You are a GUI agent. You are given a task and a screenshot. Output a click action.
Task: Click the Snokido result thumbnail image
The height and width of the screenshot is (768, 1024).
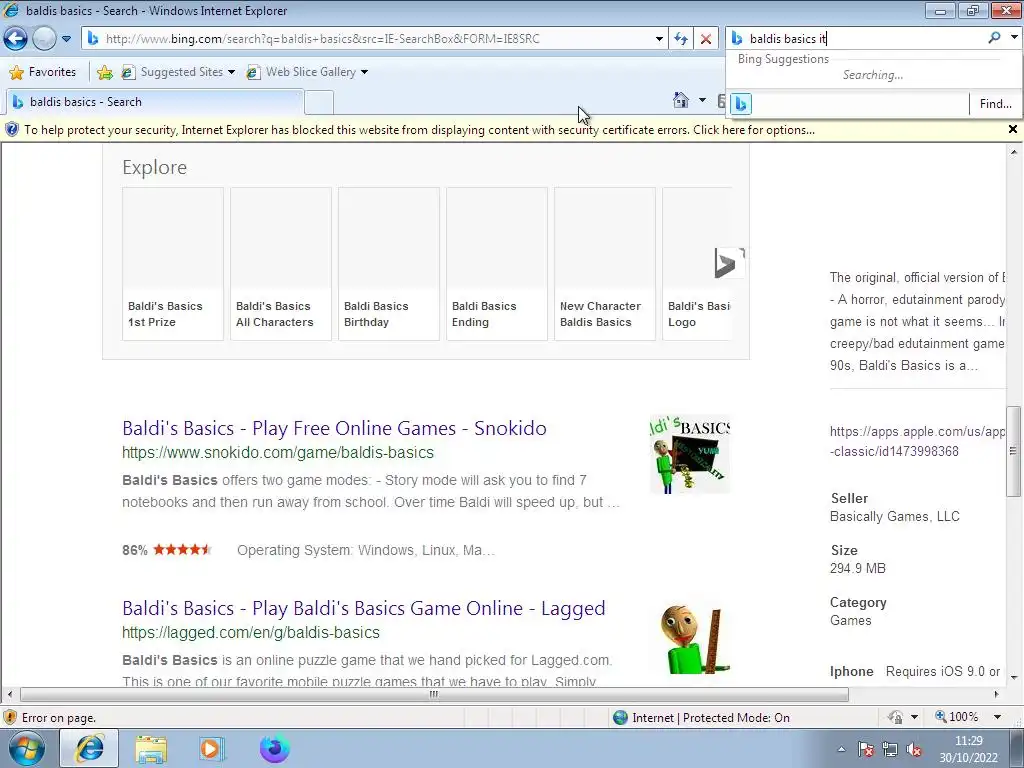(690, 455)
